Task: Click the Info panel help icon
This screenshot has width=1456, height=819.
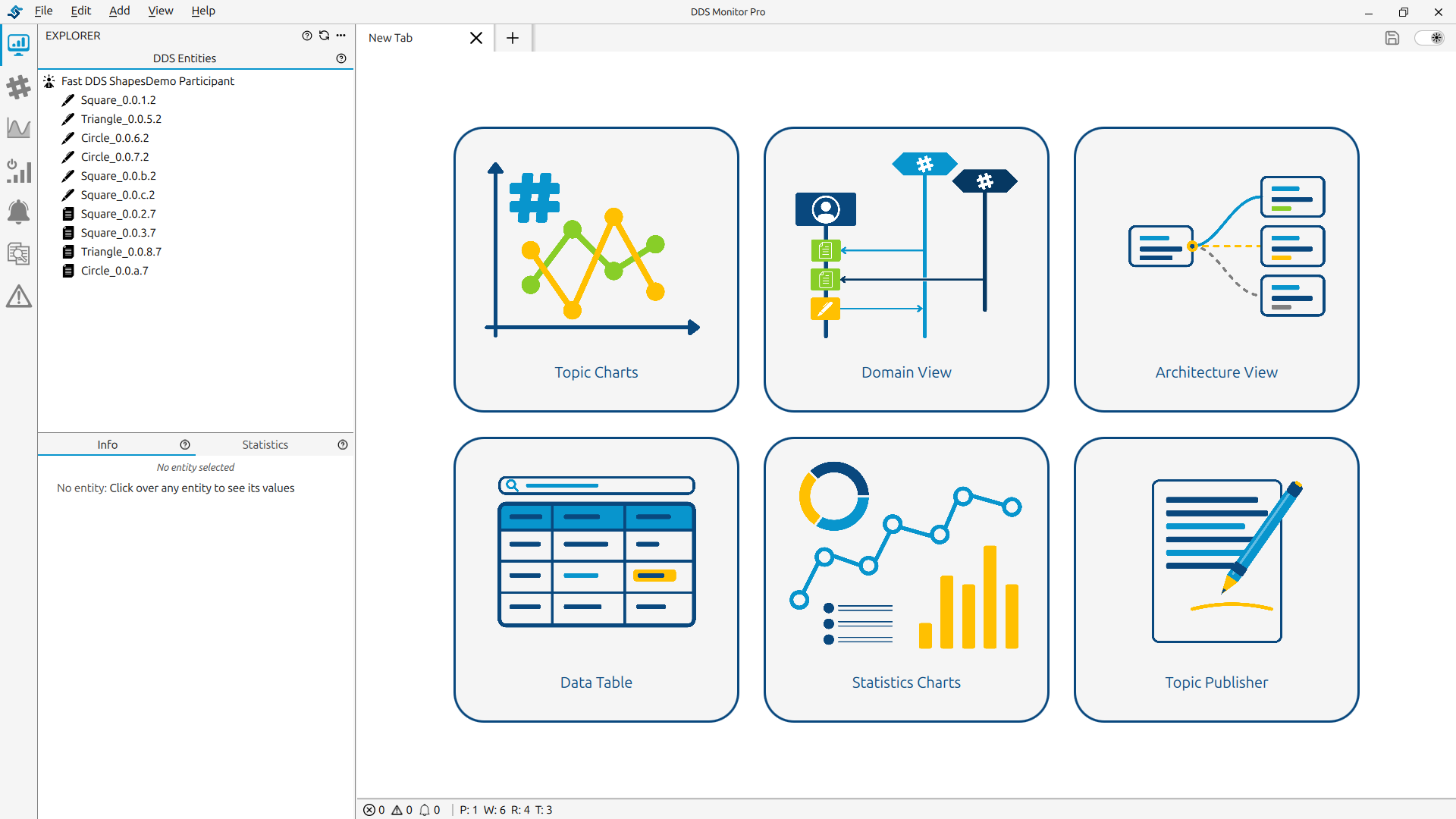Action: (x=185, y=445)
